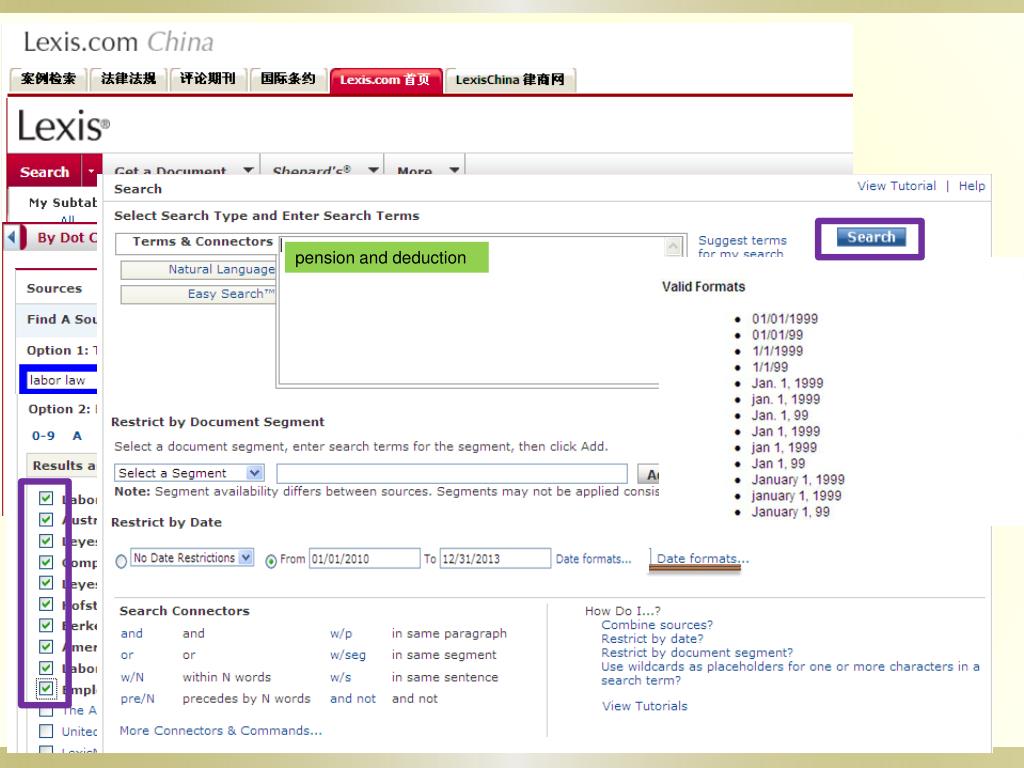This screenshot has width=1024, height=768.
Task: Click the To date field 12/31/2013
Action: [496, 558]
